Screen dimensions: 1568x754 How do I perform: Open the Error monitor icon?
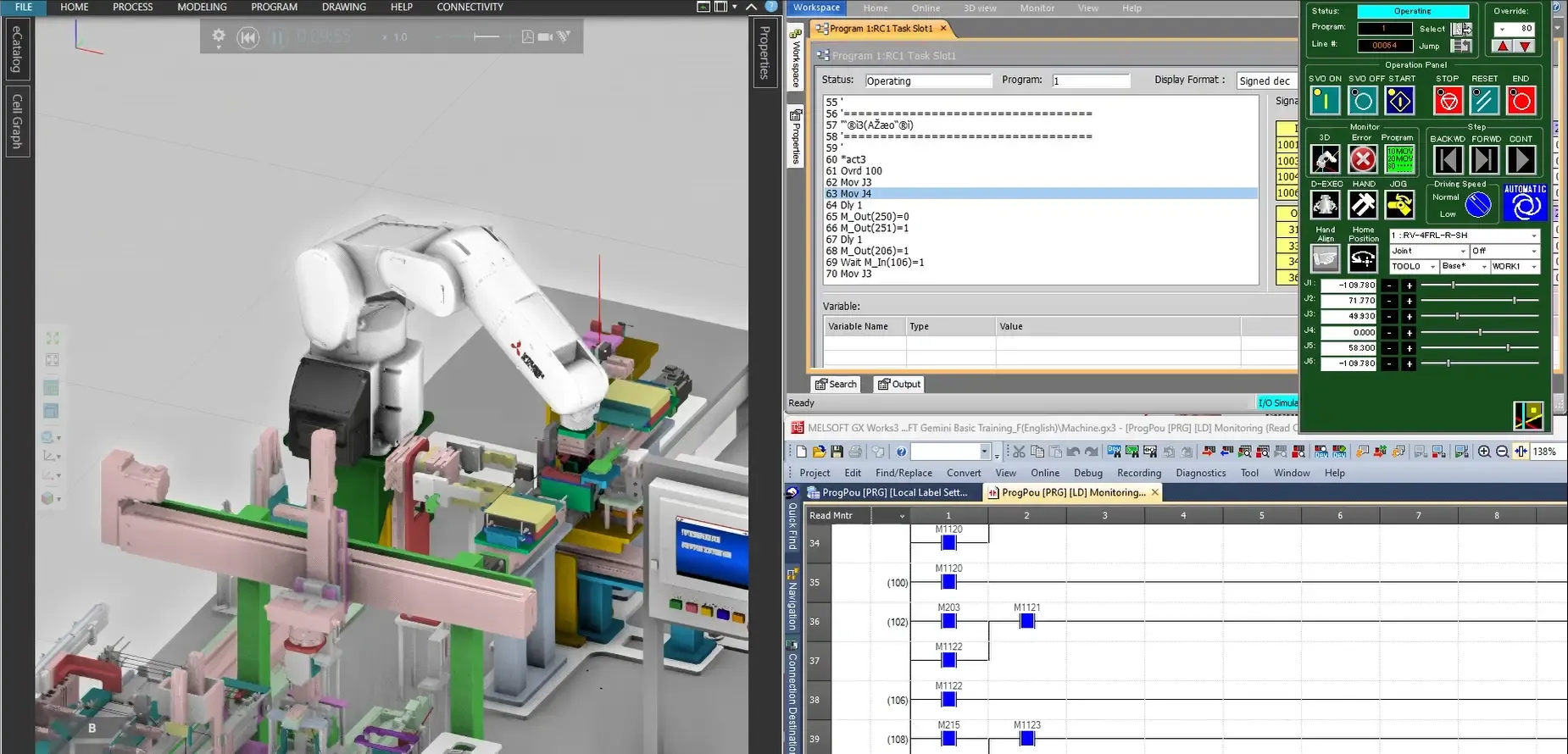1362,159
